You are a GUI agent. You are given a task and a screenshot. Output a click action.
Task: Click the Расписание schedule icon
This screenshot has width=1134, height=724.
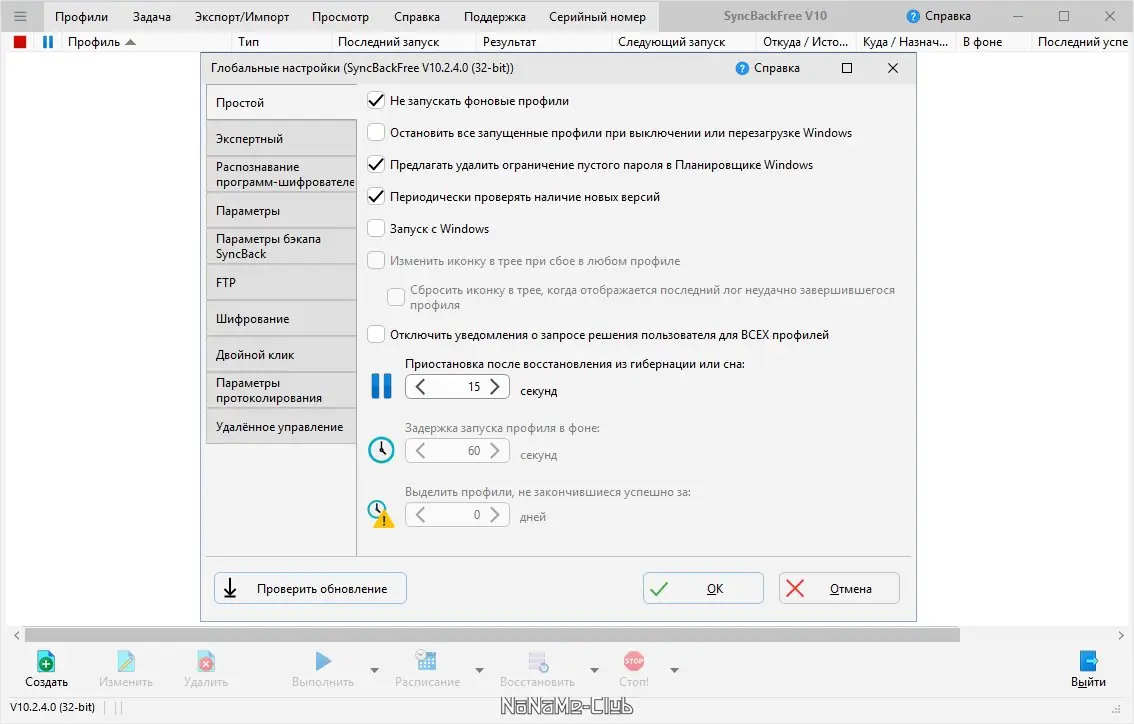tap(426, 660)
